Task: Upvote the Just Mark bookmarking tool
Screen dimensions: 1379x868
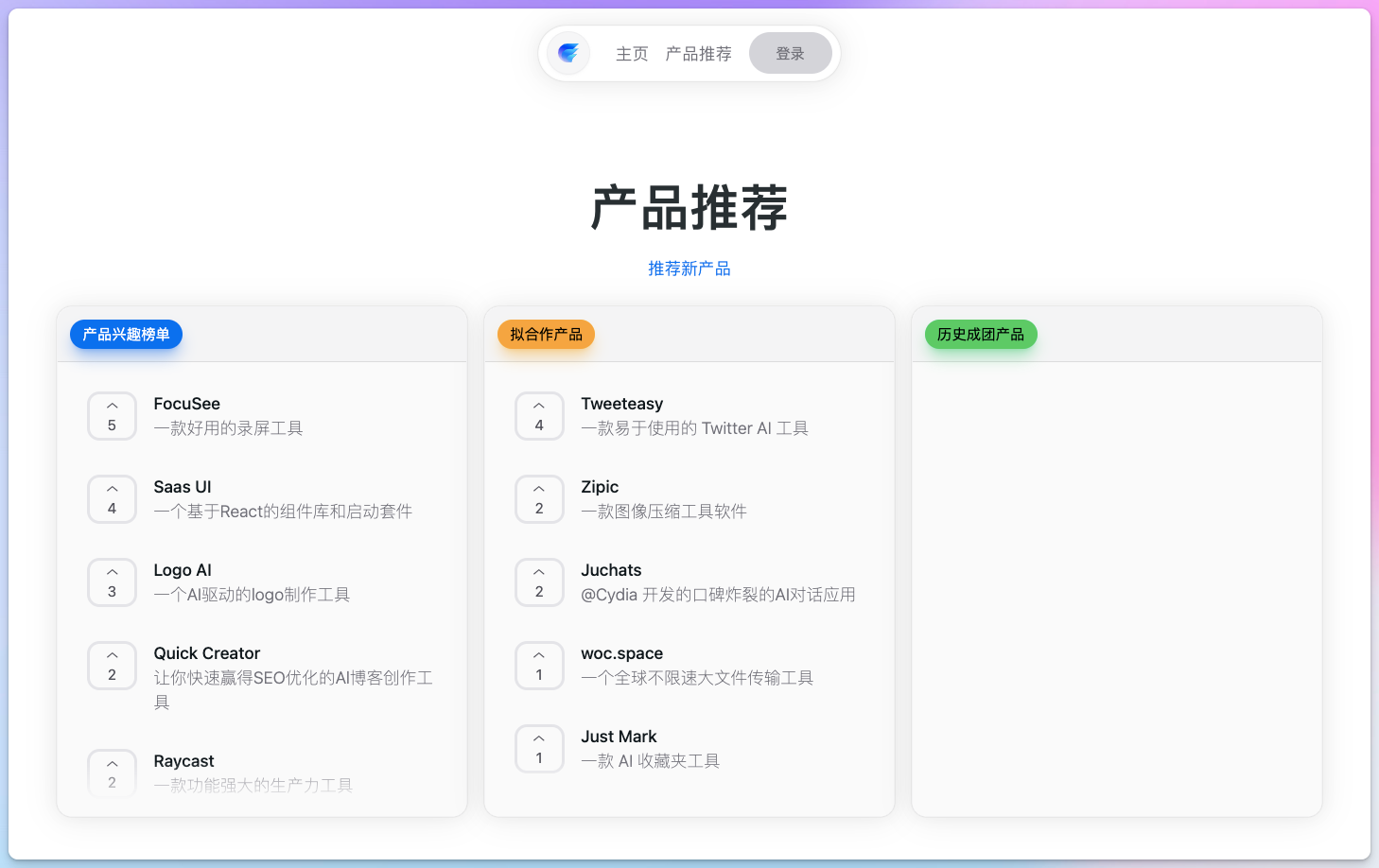Action: tap(539, 748)
